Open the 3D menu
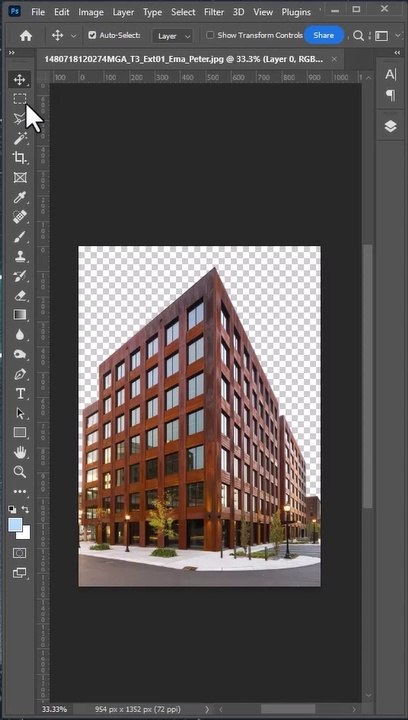 pos(239,12)
